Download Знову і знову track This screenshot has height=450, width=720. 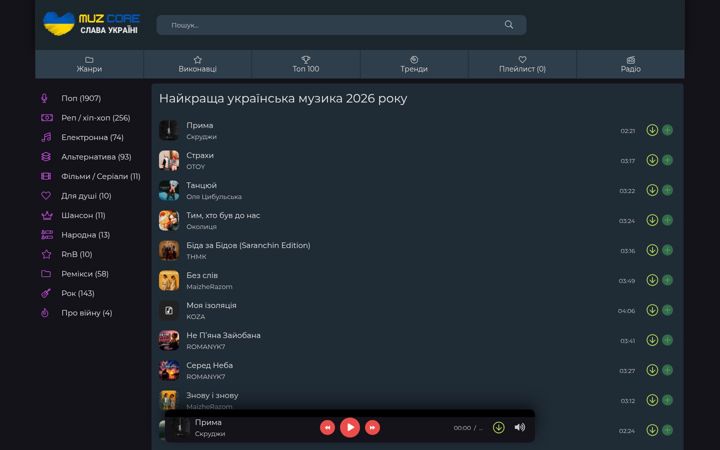652,400
